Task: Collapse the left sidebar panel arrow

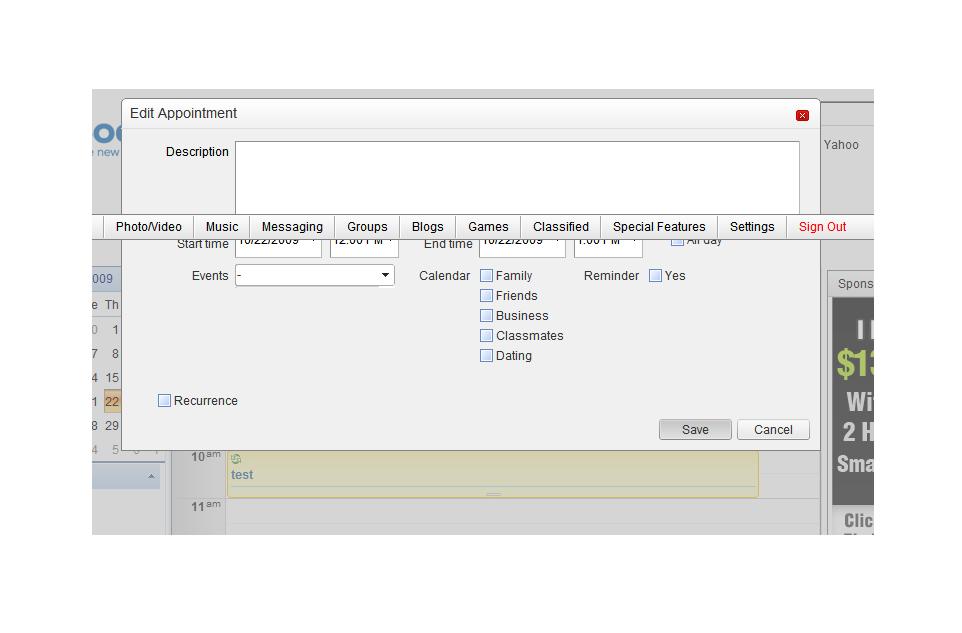Action: 151,476
